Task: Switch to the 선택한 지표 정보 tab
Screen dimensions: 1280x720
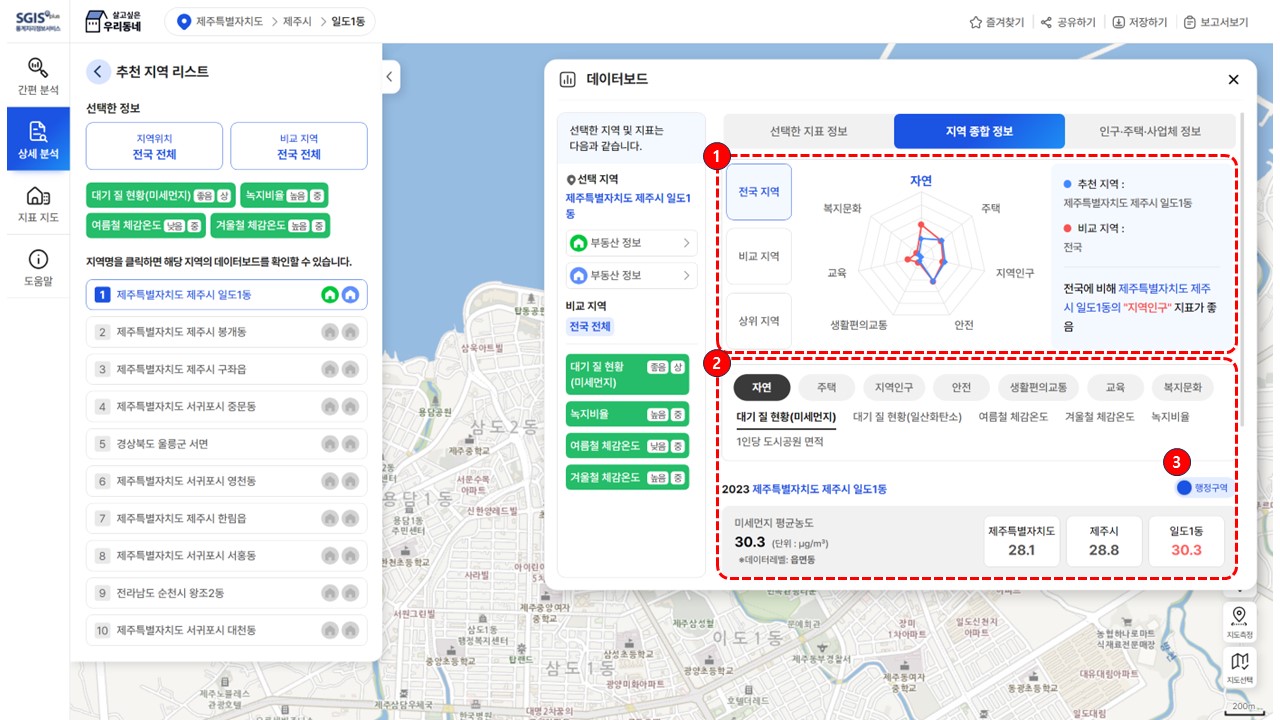Action: click(808, 131)
